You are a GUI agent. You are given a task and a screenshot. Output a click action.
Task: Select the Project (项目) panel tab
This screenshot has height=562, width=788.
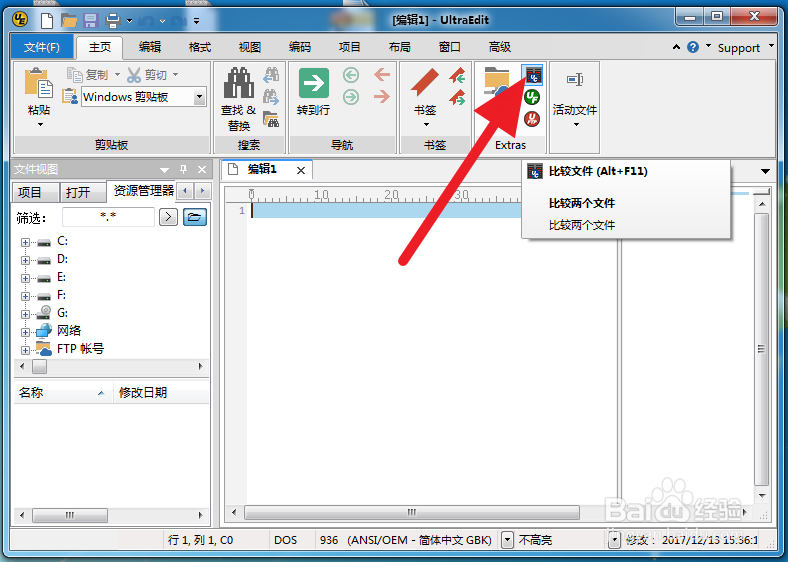click(35, 192)
